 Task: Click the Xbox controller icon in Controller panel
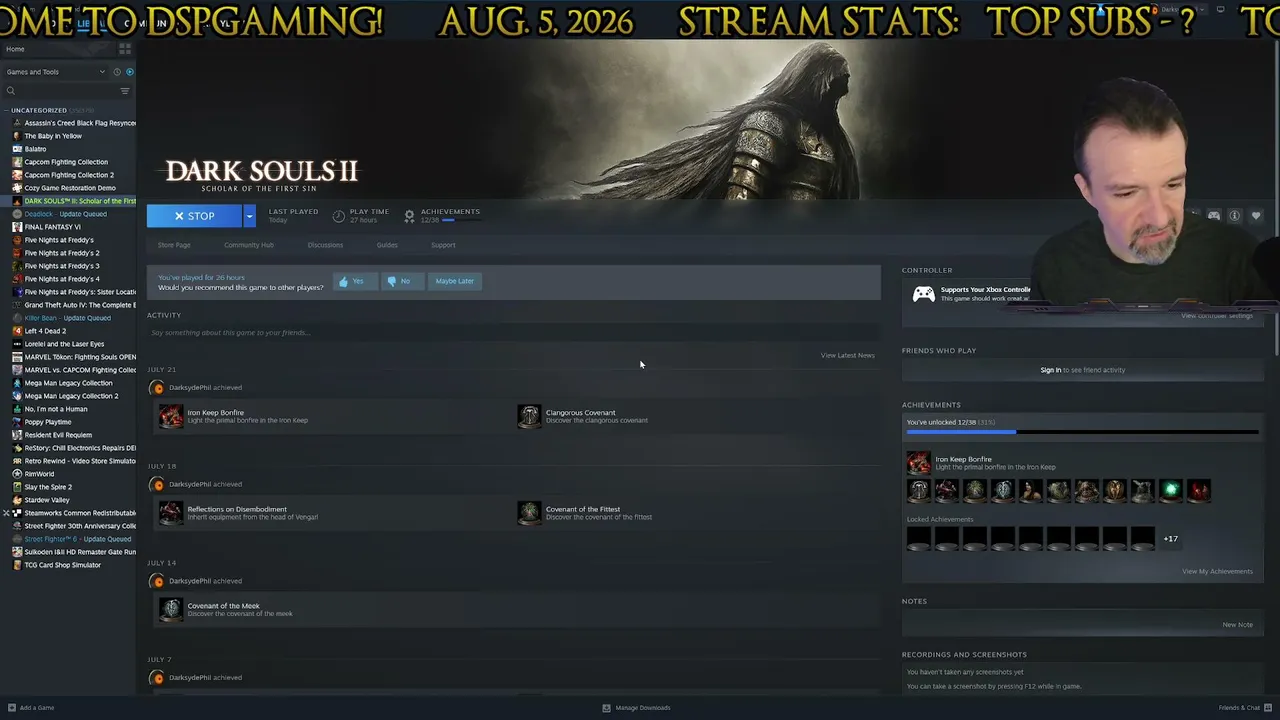924,294
